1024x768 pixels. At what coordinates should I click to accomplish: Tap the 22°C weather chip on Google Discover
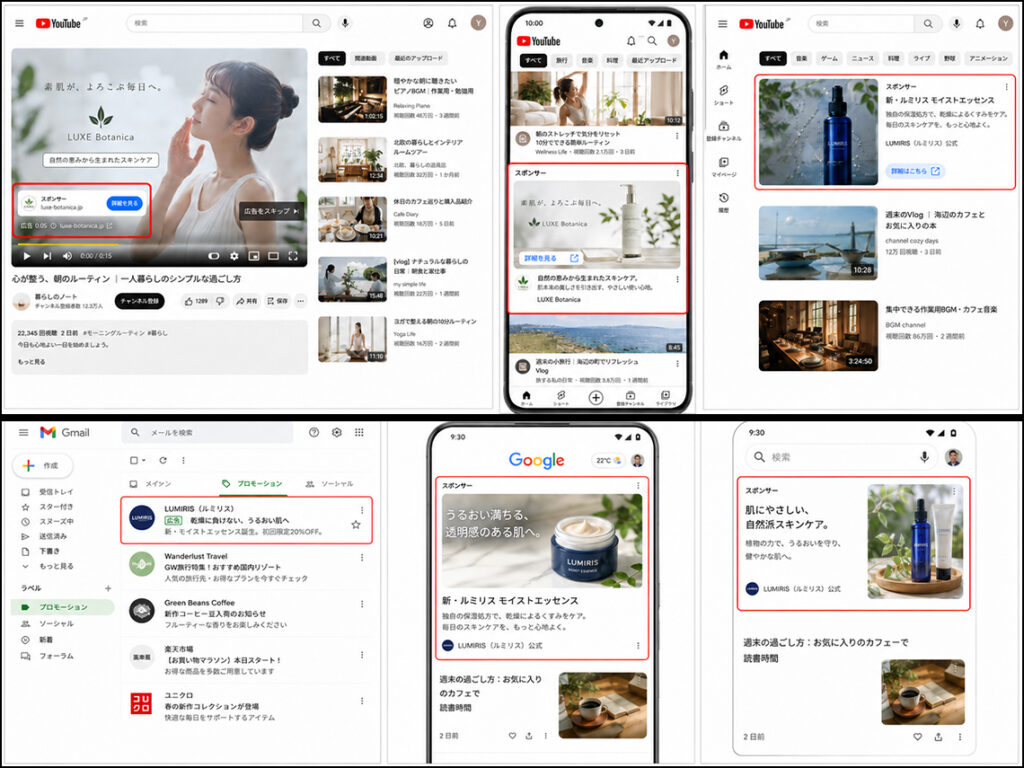pyautogui.click(x=607, y=460)
